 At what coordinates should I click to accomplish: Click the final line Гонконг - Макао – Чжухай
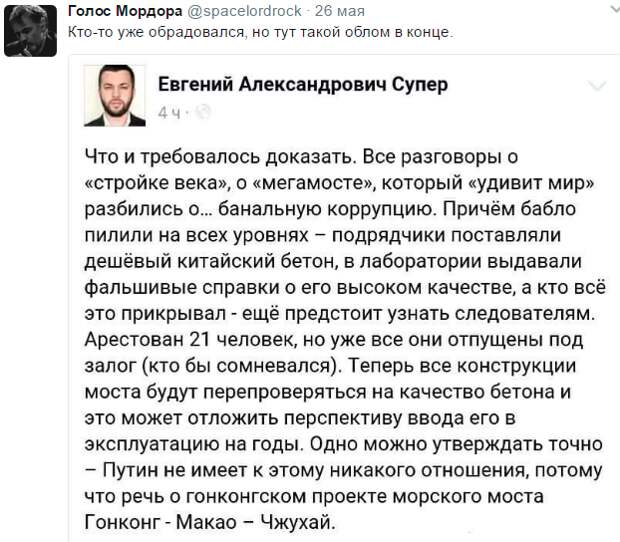click(x=210, y=522)
